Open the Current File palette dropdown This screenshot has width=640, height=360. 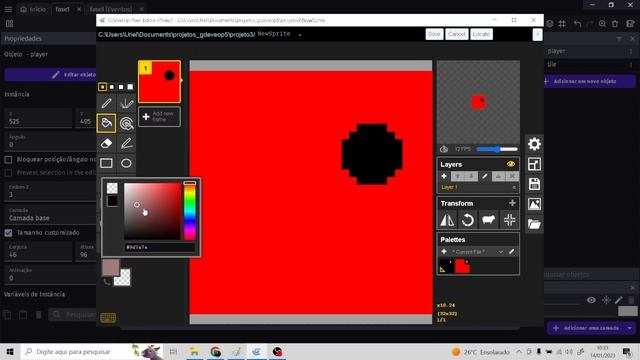click(477, 252)
